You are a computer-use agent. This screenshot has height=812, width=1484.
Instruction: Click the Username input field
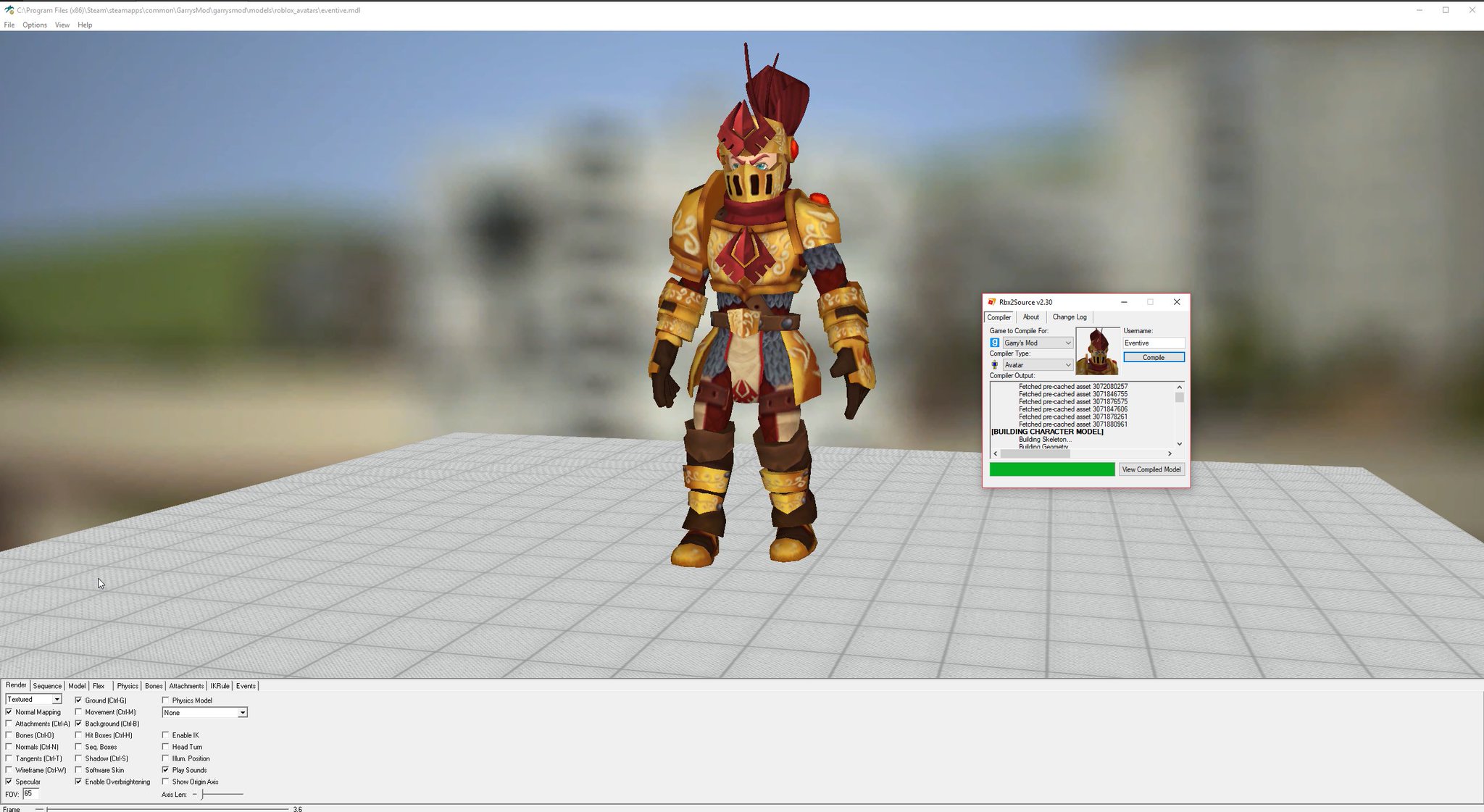click(1153, 343)
